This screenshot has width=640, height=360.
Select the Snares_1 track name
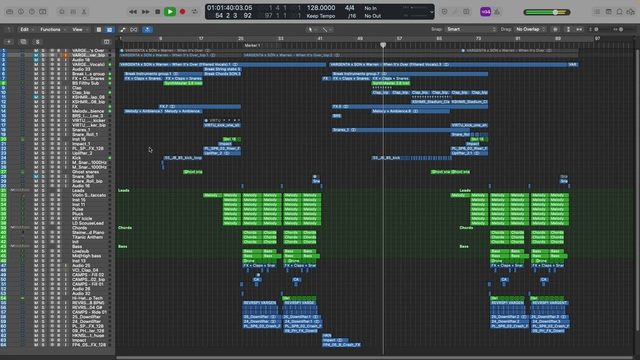(81, 130)
